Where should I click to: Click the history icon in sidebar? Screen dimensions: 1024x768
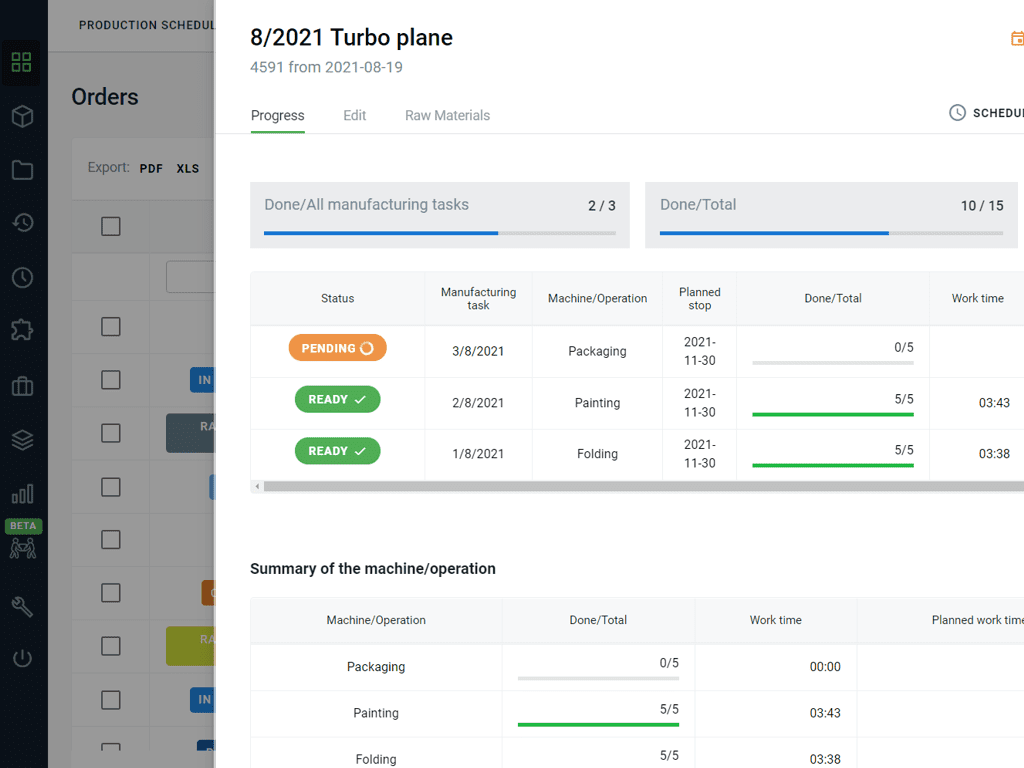coord(22,223)
